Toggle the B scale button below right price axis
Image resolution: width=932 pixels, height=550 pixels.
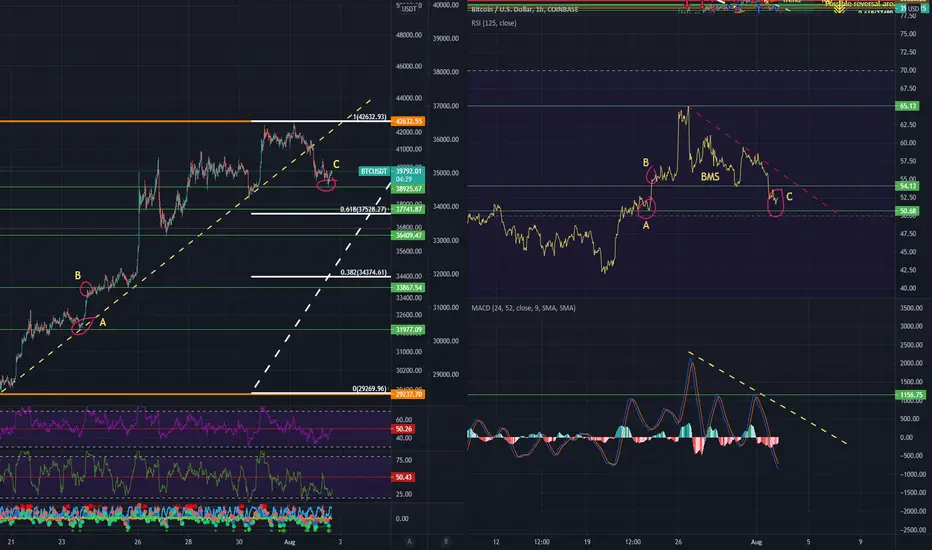[x=446, y=542]
